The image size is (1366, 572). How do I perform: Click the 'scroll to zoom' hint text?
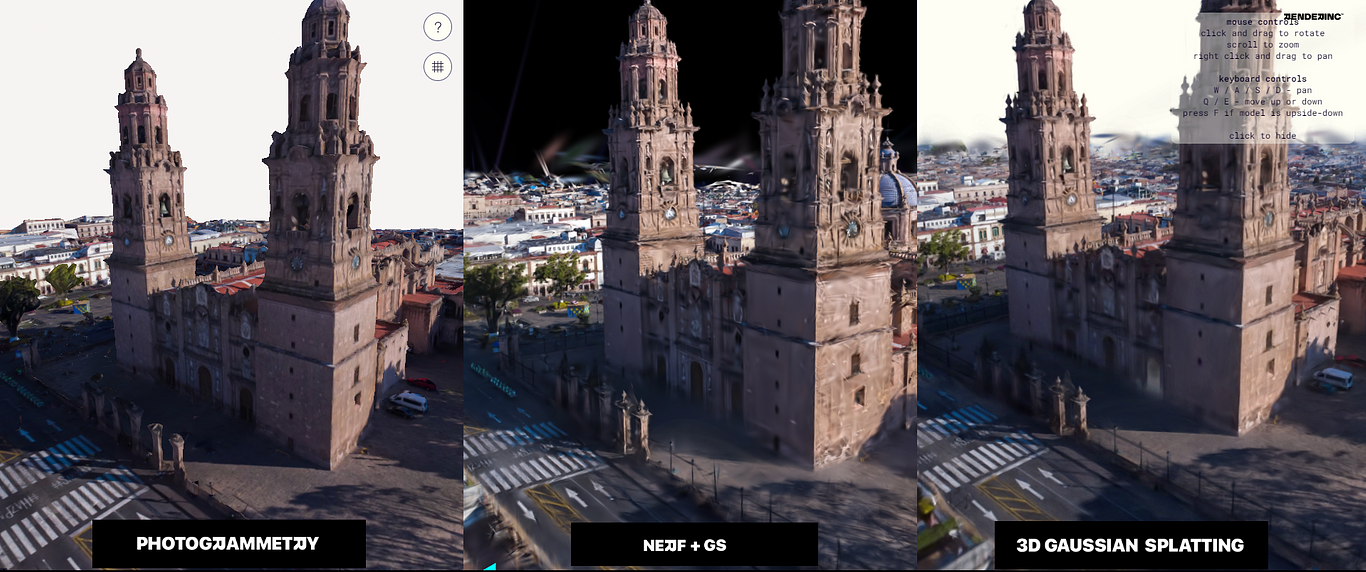point(1262,45)
